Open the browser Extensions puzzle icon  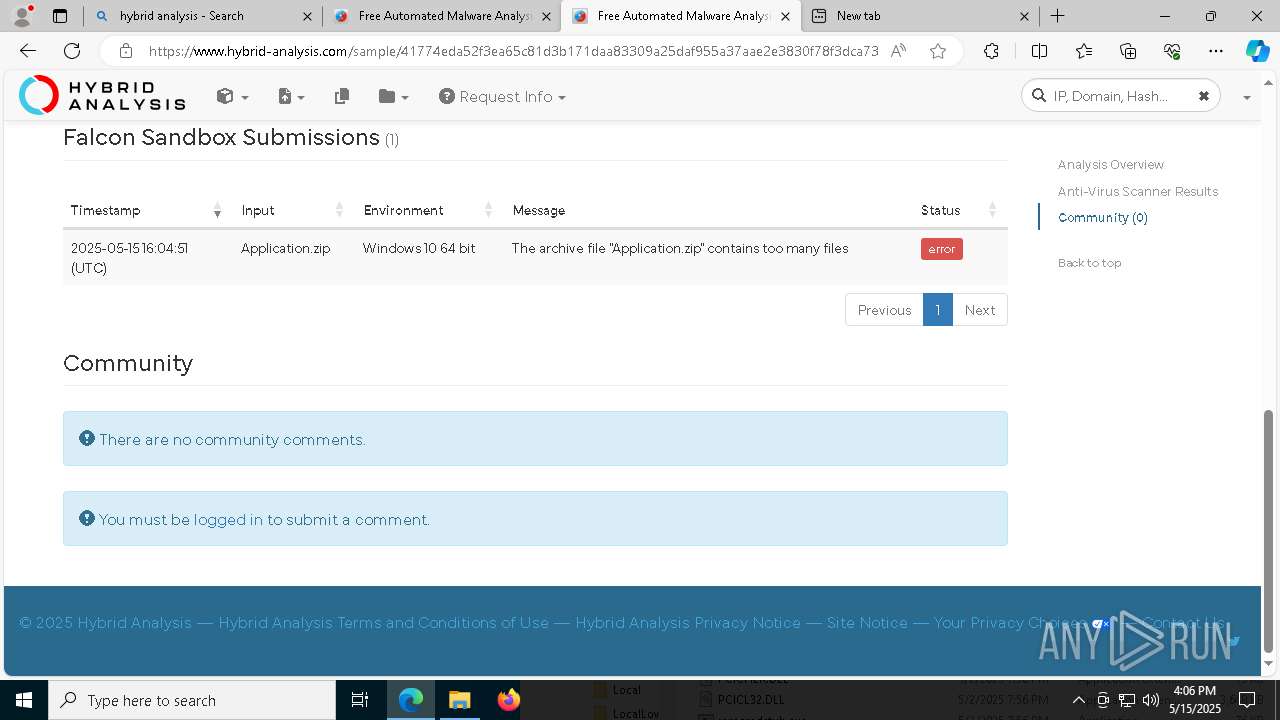pos(991,51)
